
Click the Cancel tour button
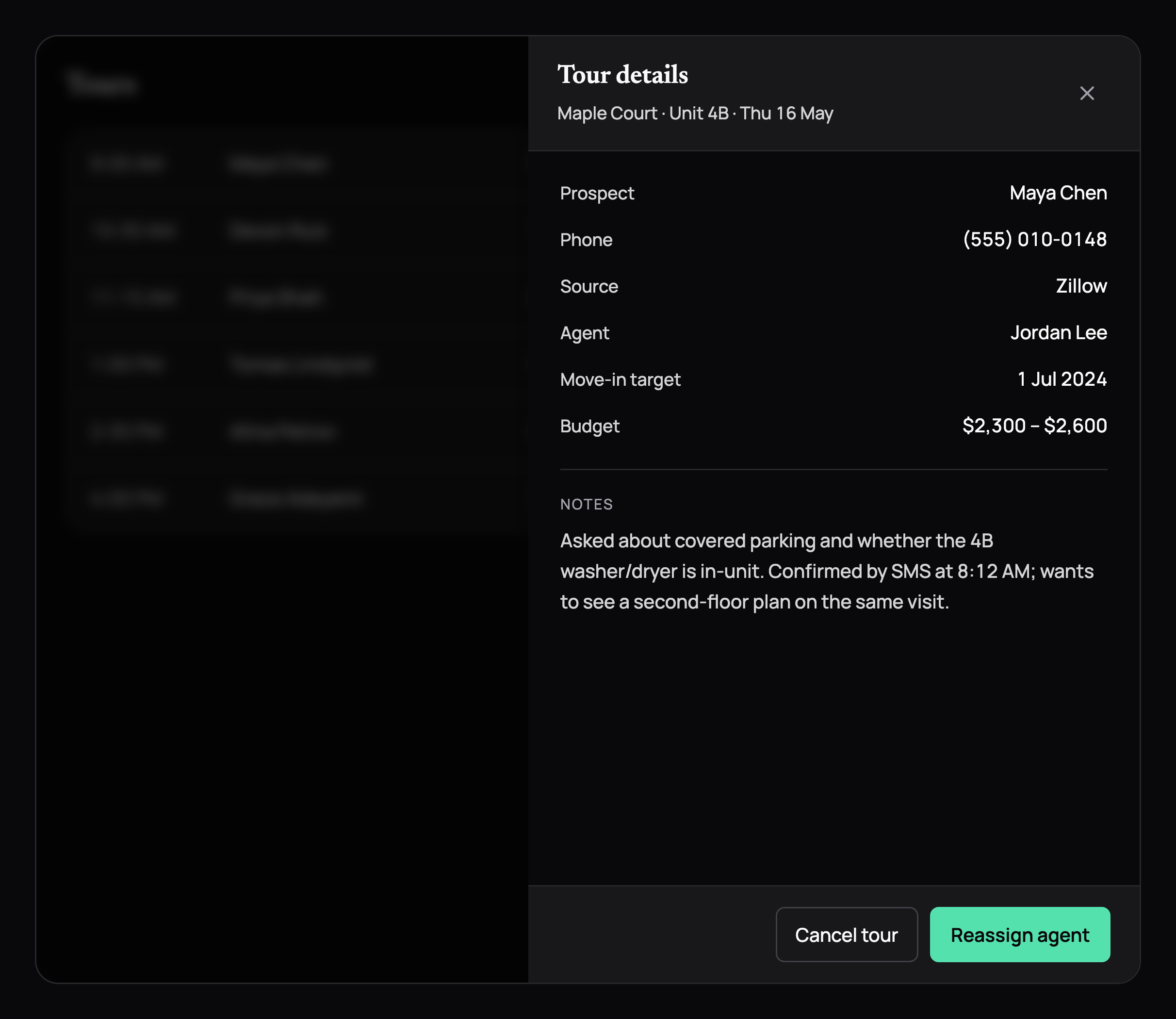846,934
